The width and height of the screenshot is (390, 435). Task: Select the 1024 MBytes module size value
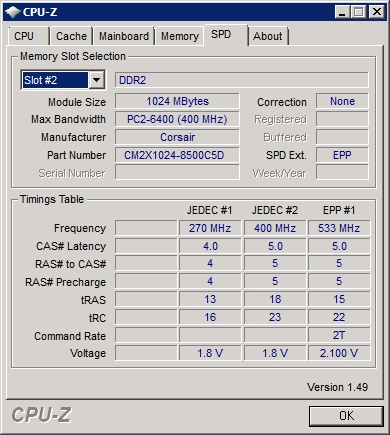click(177, 101)
